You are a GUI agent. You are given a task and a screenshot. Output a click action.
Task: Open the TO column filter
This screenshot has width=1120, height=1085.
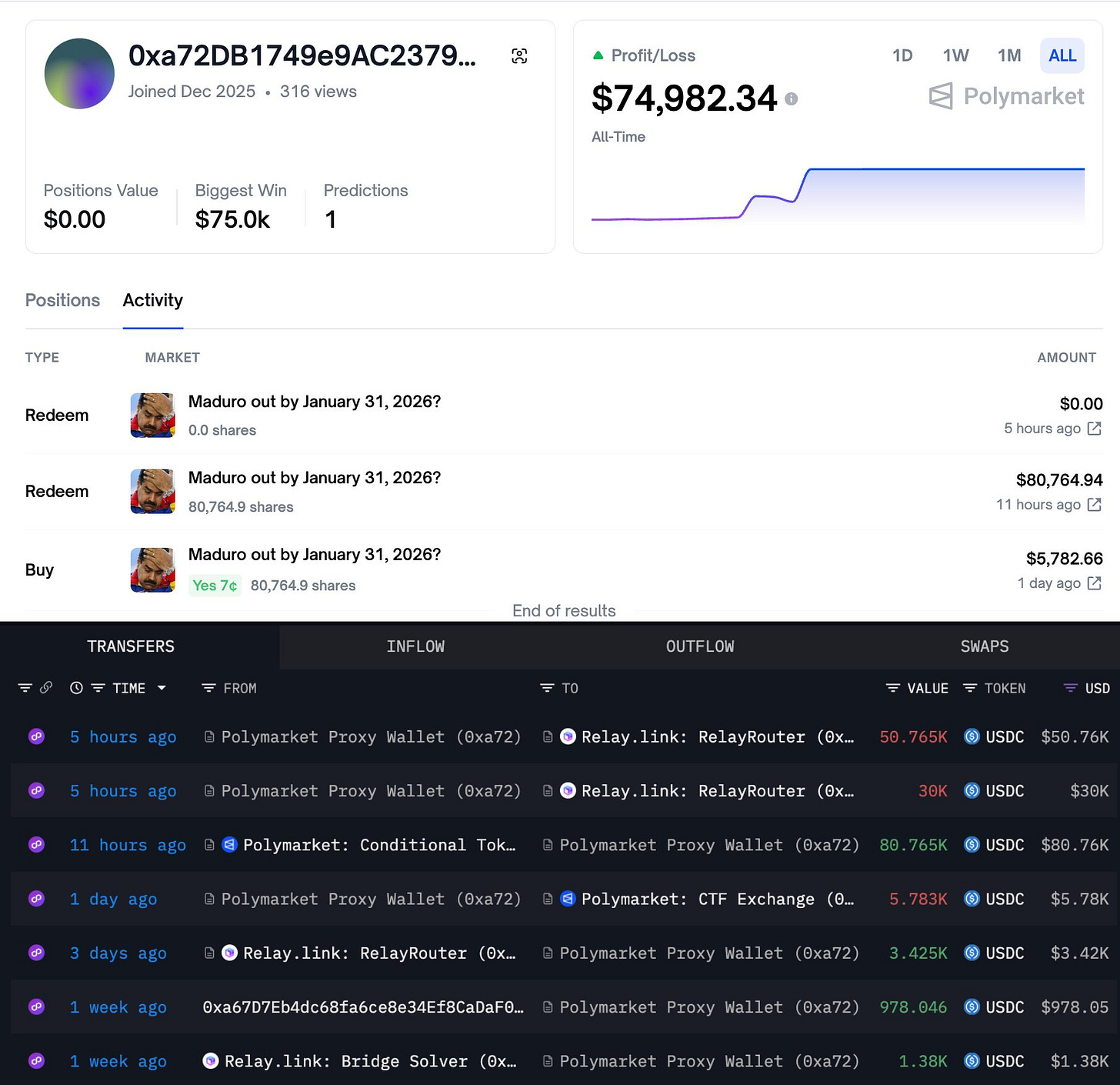click(547, 688)
